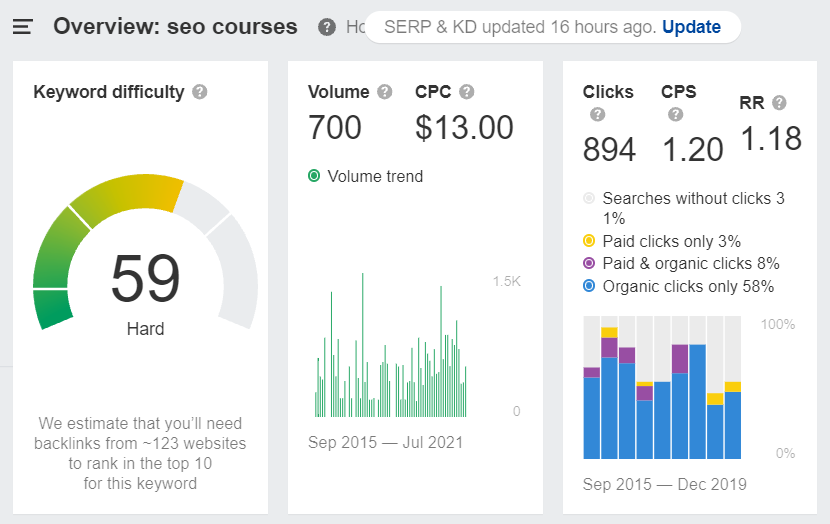Click the $13.00 CPC value
This screenshot has height=524, width=830.
pos(464,128)
